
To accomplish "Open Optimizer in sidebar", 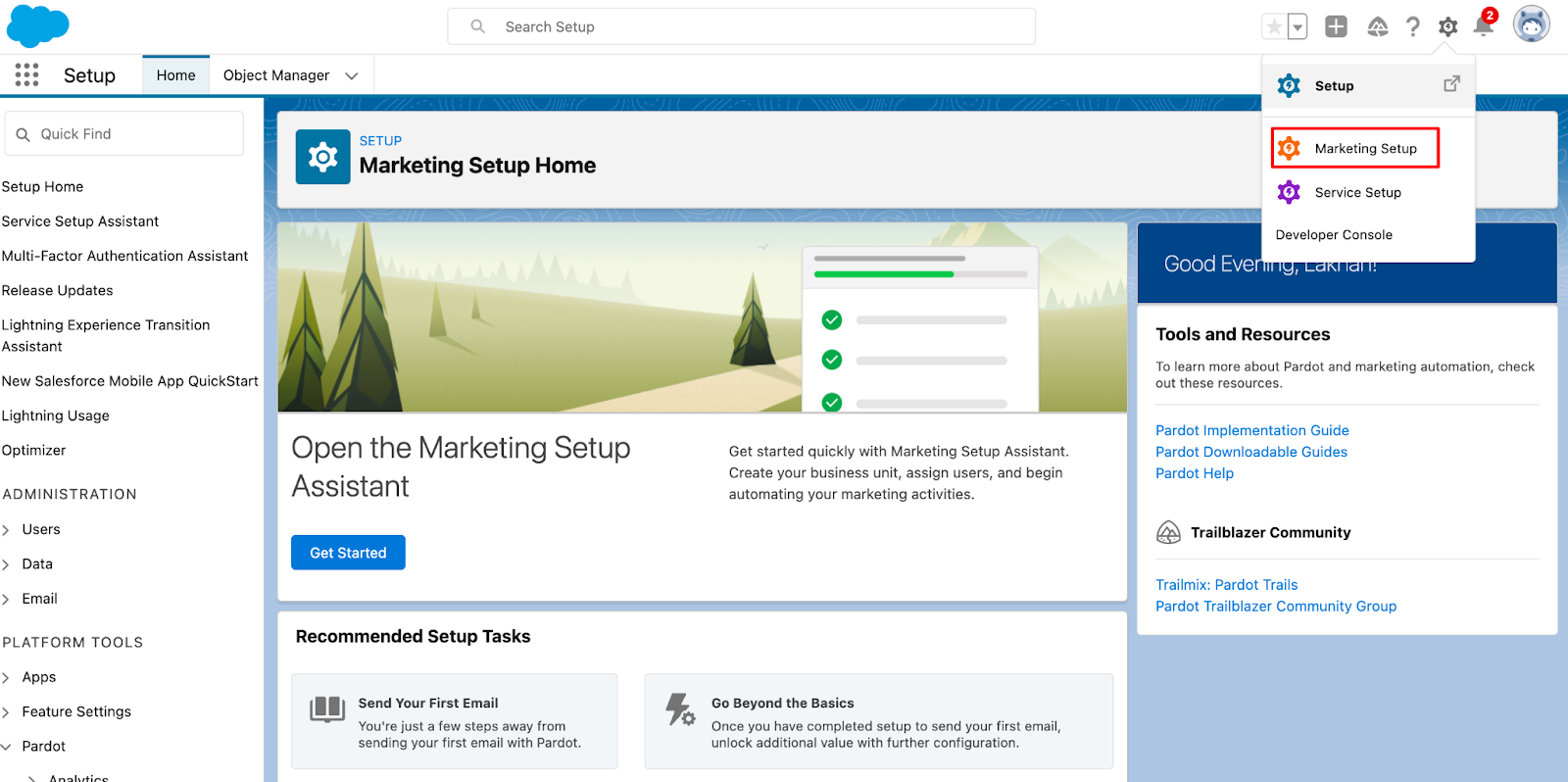I will click(34, 451).
